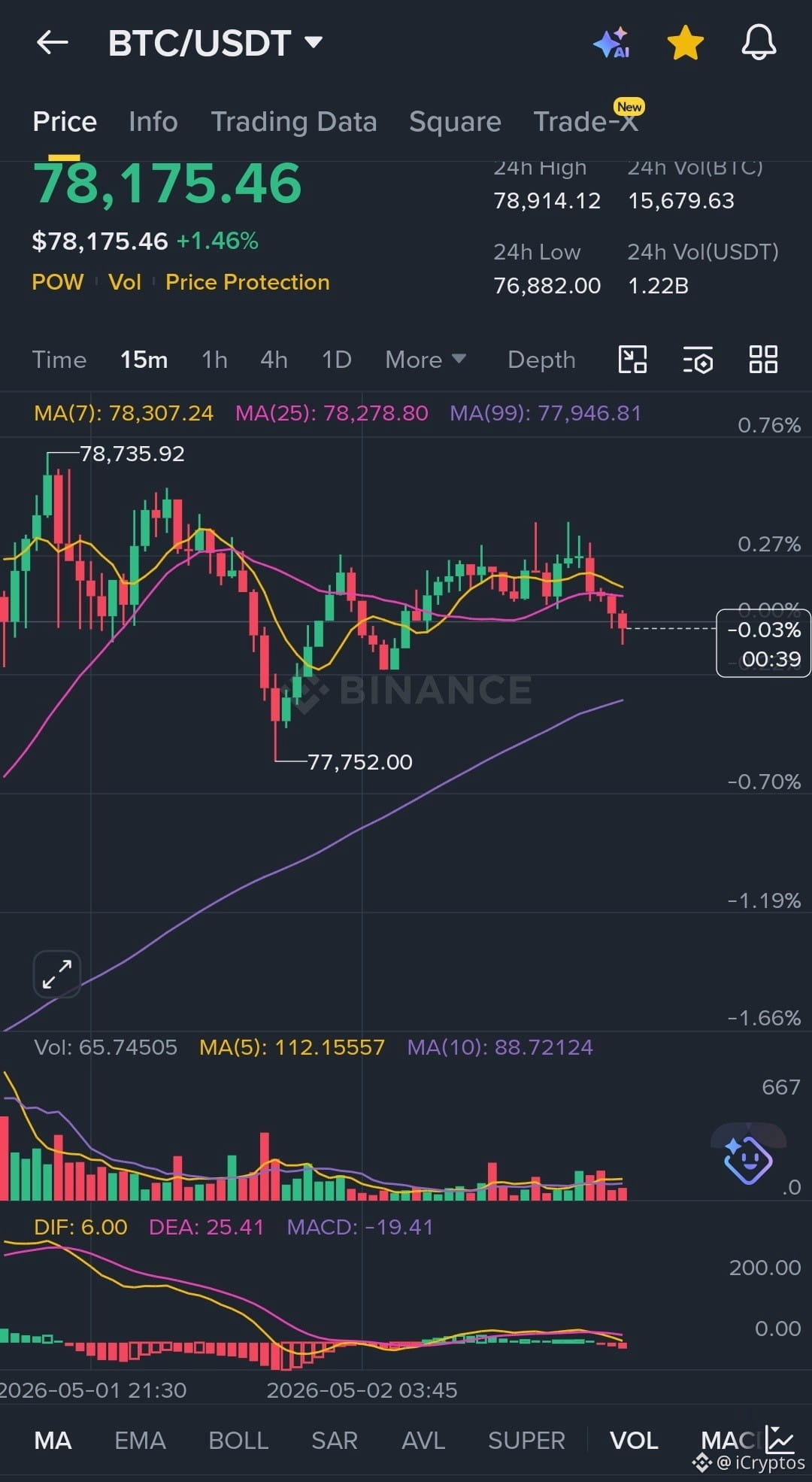Enable the SAR indicator
Image resolution: width=812 pixels, height=1482 pixels.
335,1440
